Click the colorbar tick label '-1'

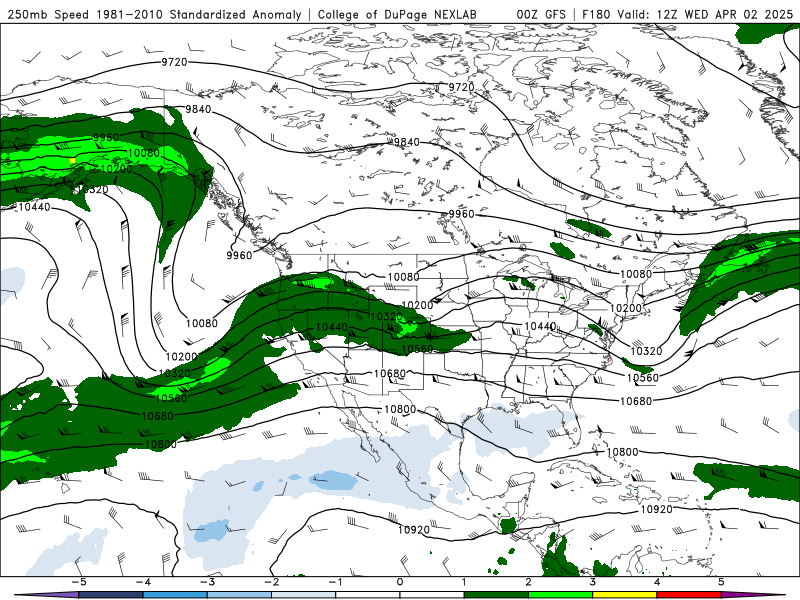[x=335, y=582]
